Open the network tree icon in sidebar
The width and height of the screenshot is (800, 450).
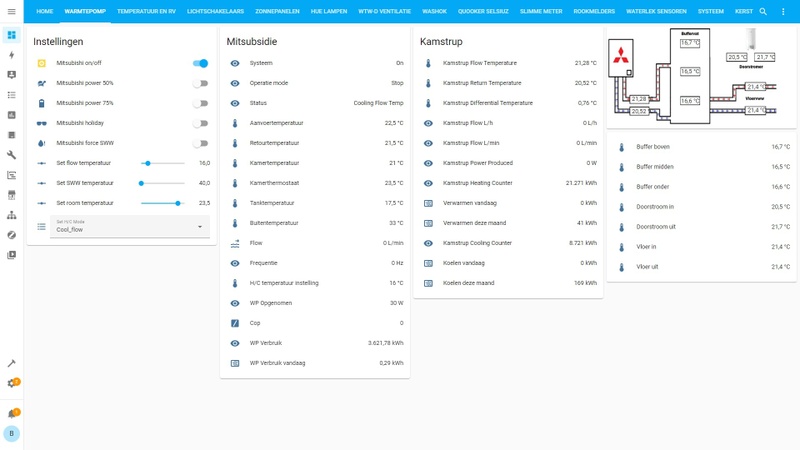click(12, 215)
